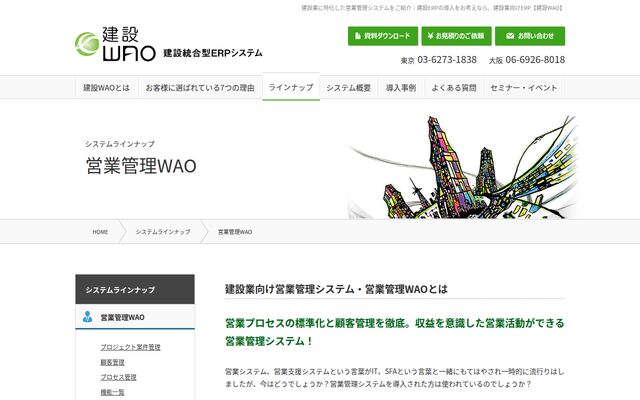Image resolution: width=640 pixels, height=400 pixels.
Task: Click the person icon beside 営業管理WAO
Action: [x=87, y=317]
